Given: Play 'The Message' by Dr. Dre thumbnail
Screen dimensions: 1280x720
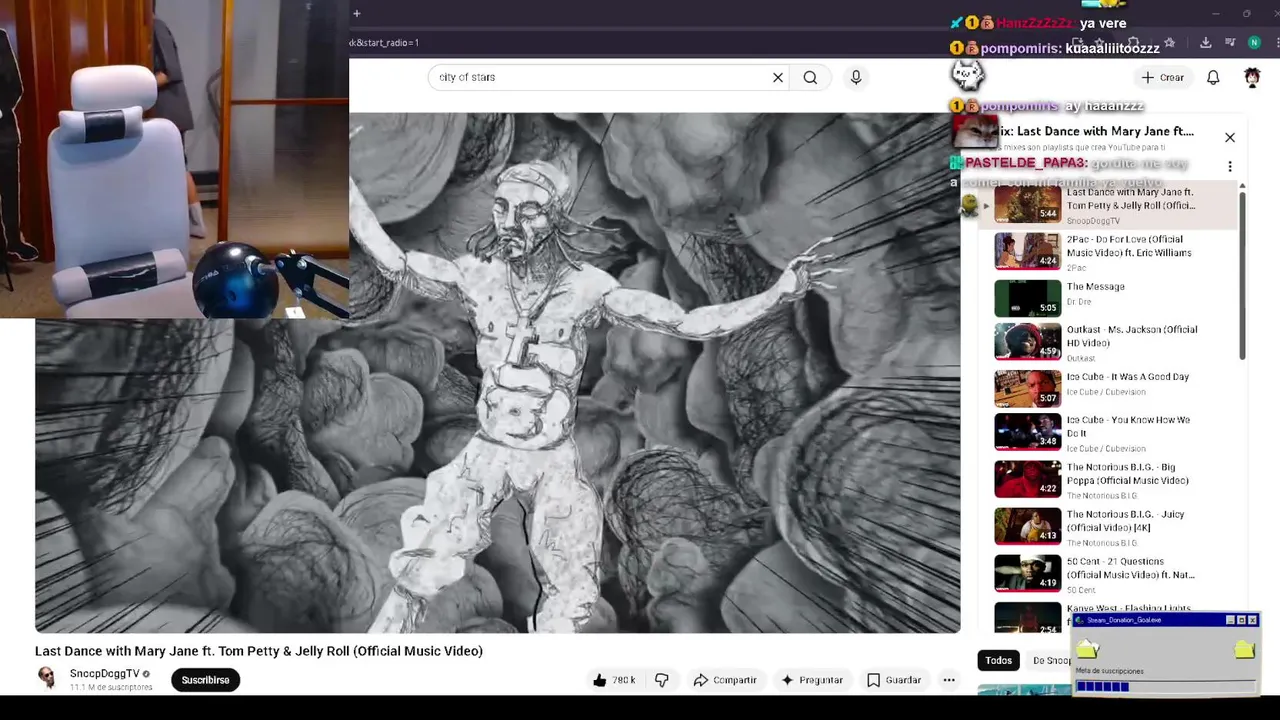Looking at the screenshot, I should coord(1027,298).
